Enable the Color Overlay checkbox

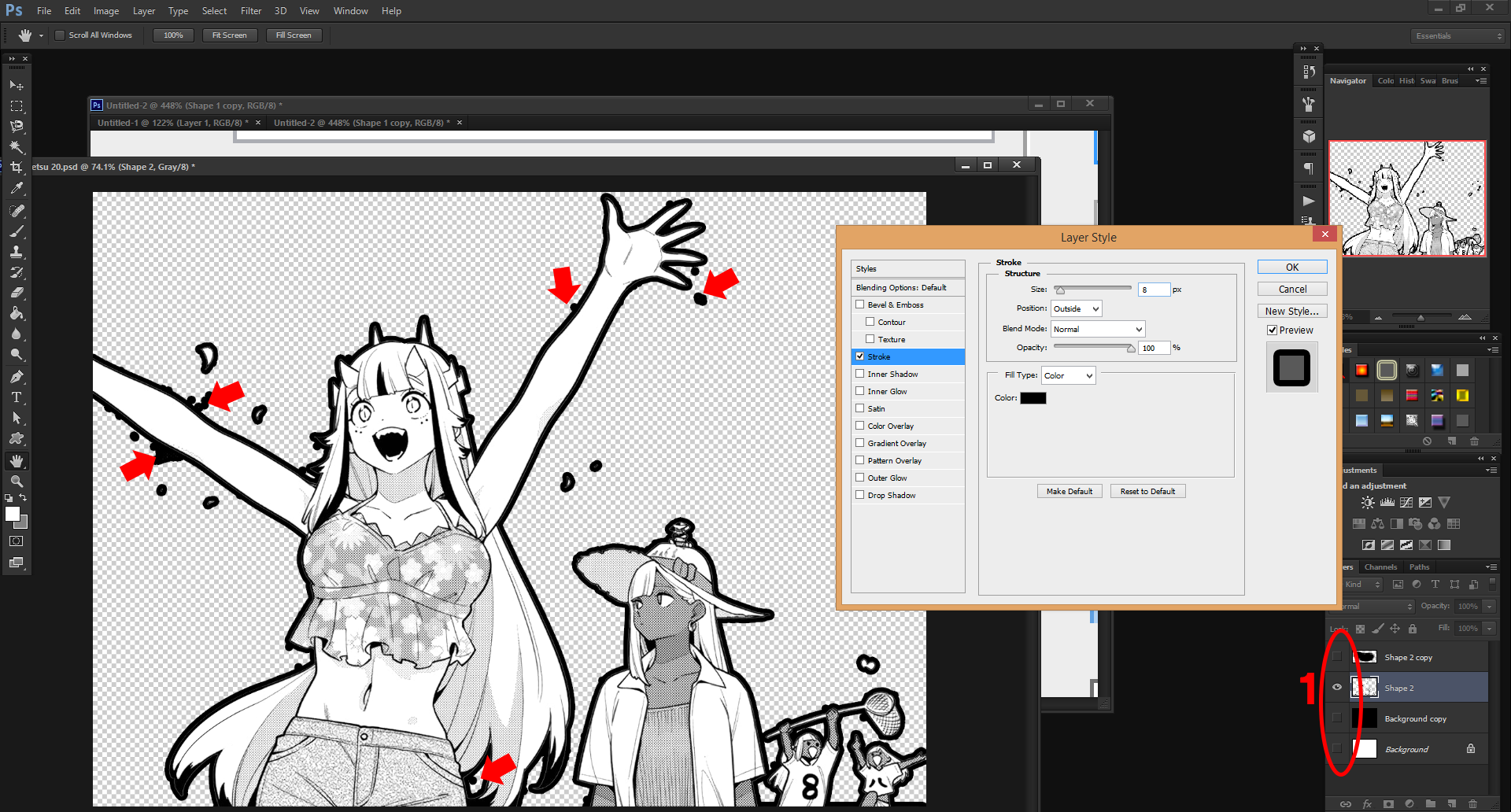(860, 426)
